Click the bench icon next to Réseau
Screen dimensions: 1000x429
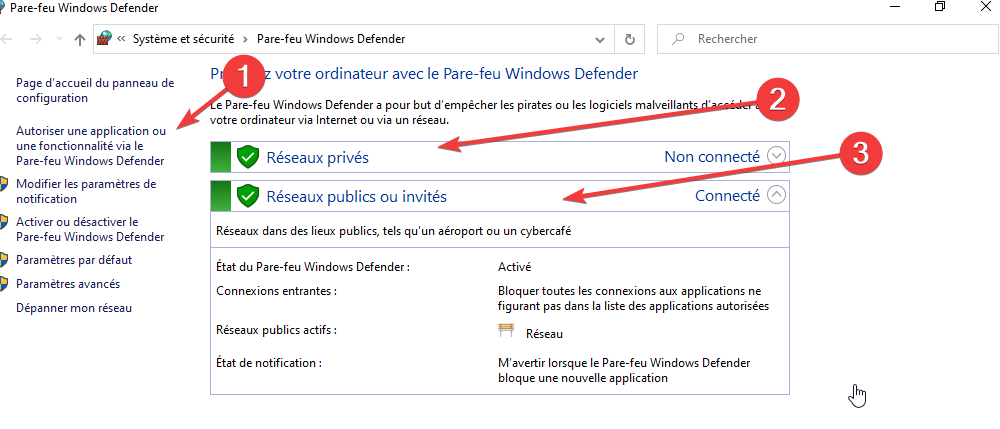point(506,331)
